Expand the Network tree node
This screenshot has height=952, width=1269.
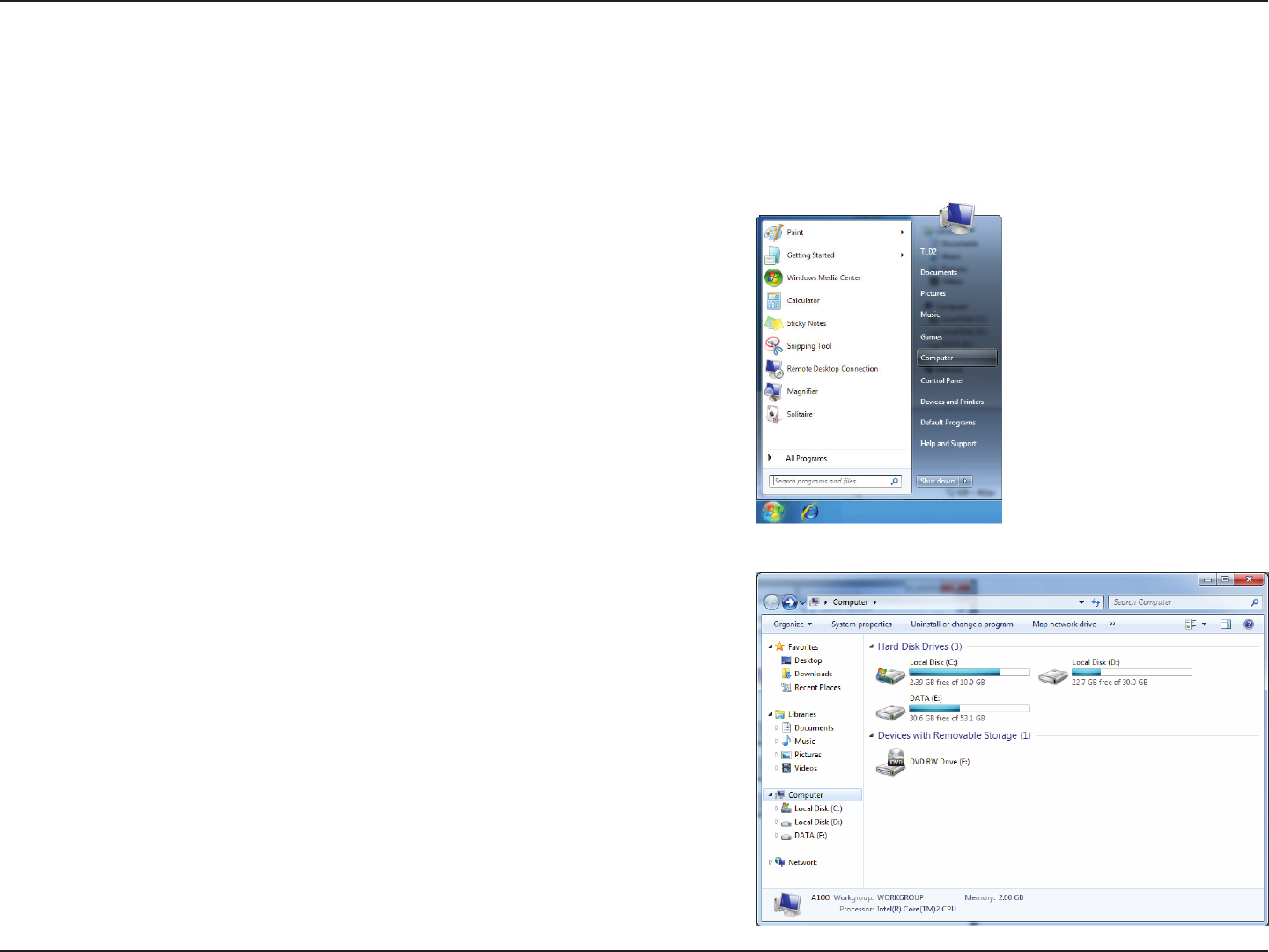[x=770, y=863]
